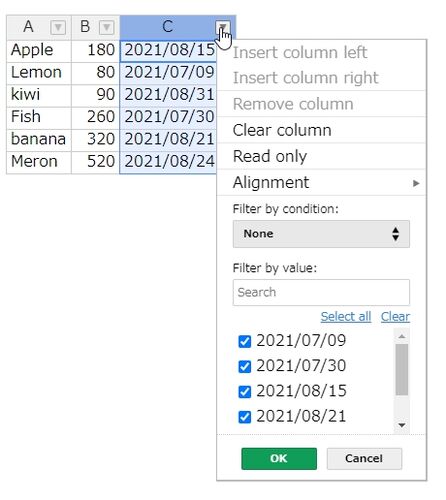Uncheck the 2021/07/09 value checkbox
This screenshot has width=446, height=500.
(x=245, y=341)
